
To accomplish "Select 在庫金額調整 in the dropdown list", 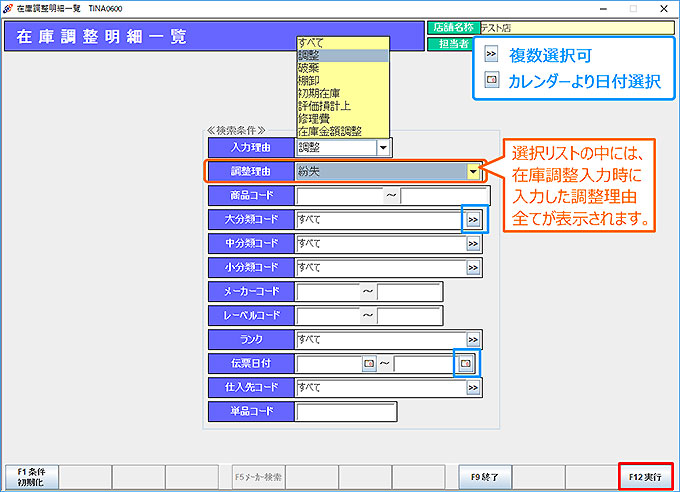I will pos(343,131).
